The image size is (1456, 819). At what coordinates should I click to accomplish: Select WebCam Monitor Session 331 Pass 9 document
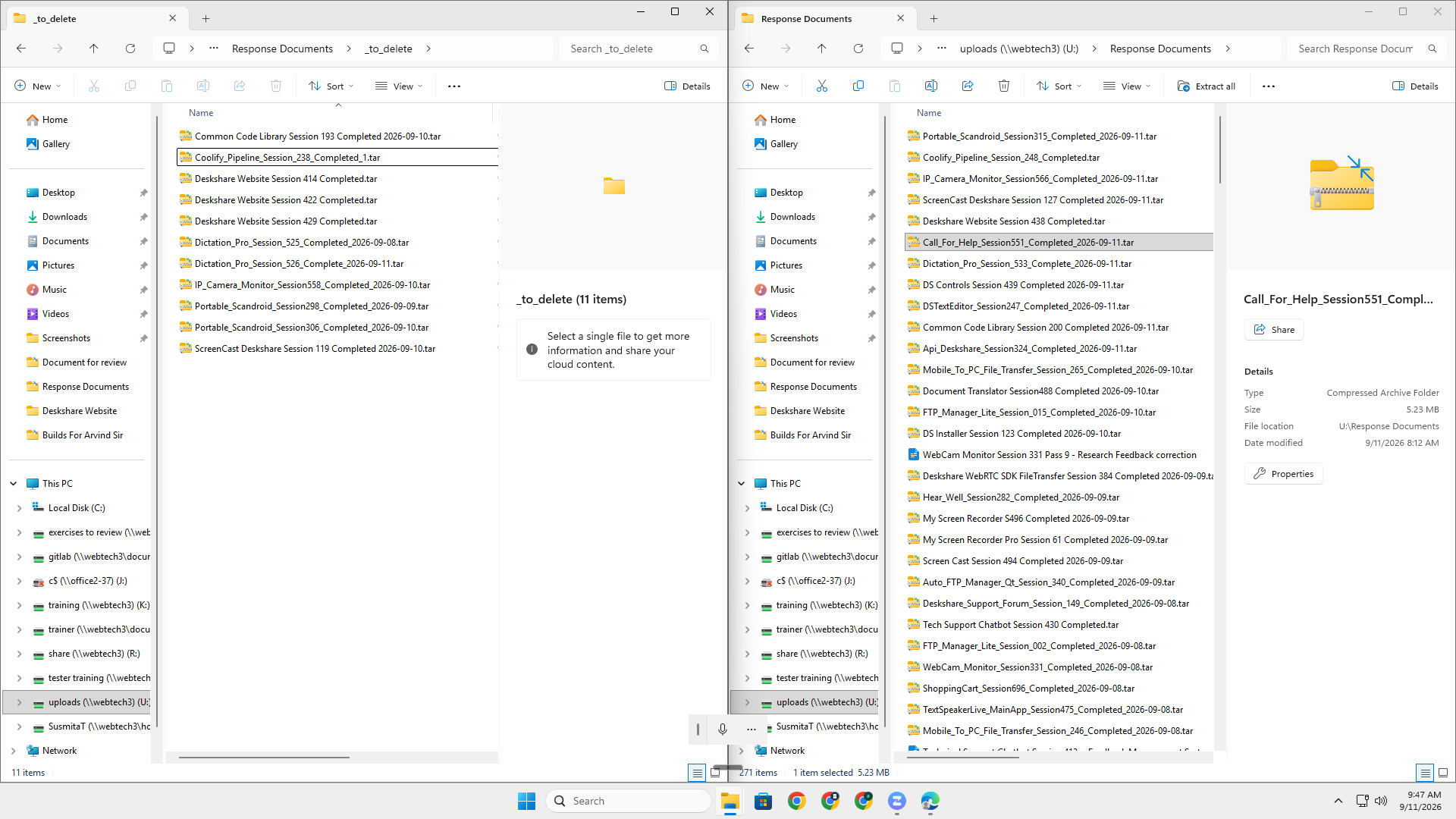point(1059,455)
